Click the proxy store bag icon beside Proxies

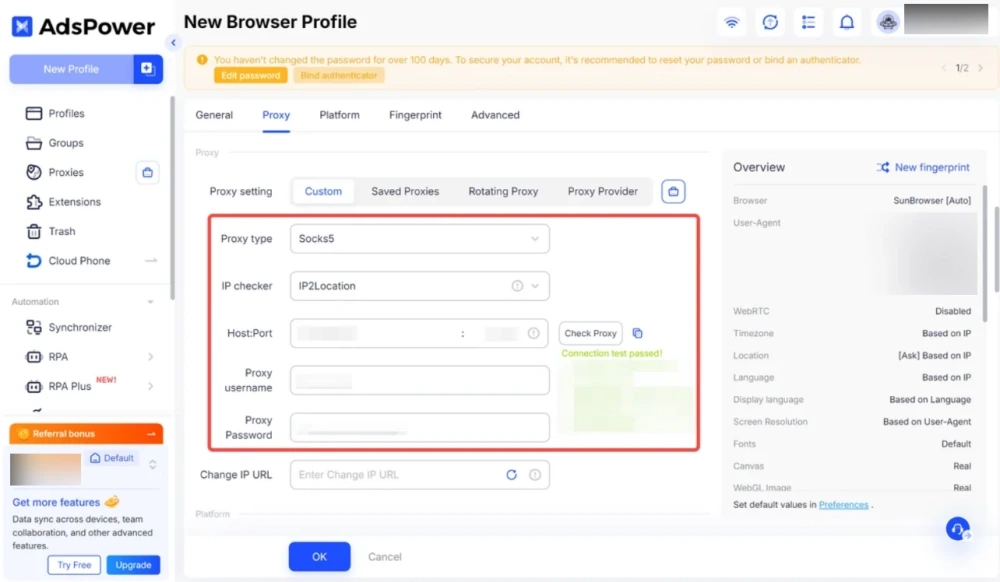[147, 173]
